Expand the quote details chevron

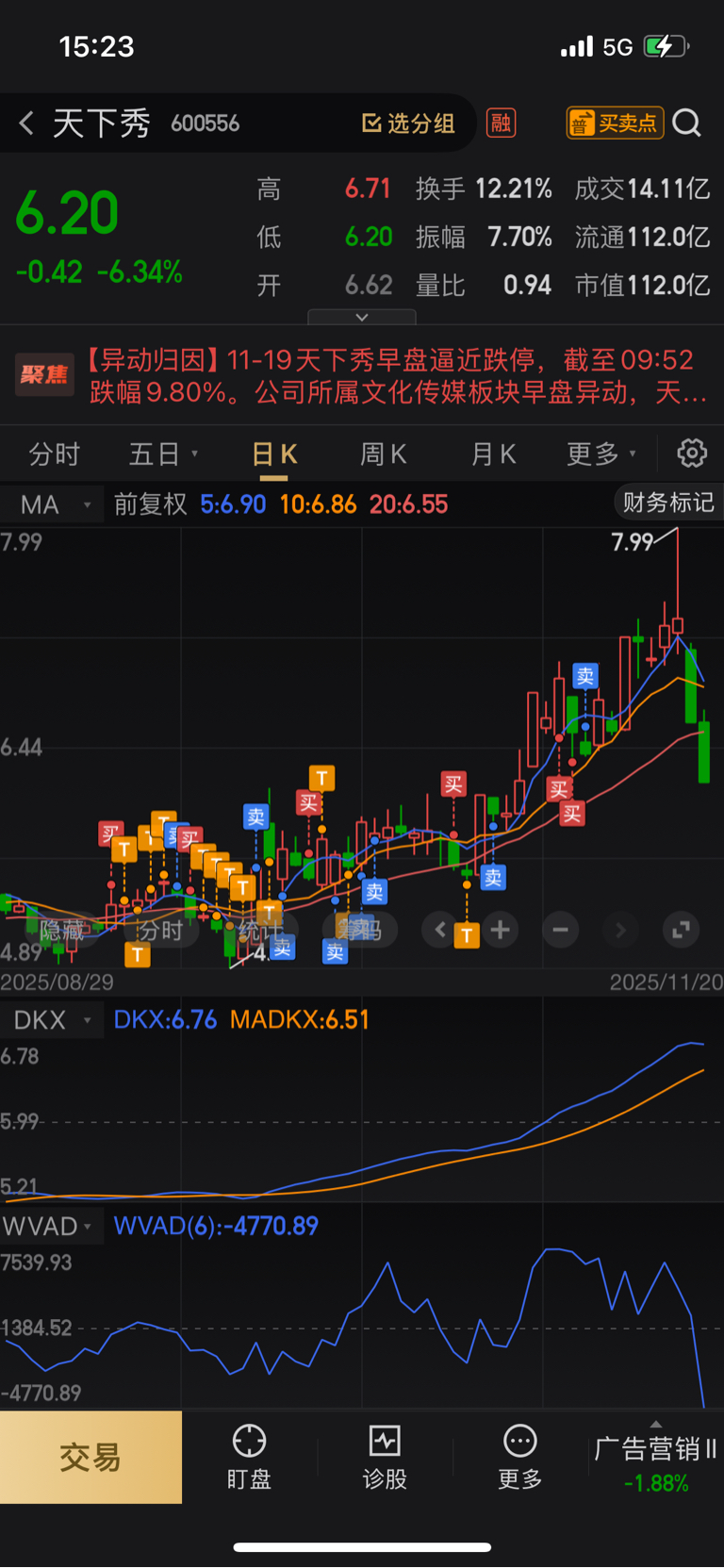pos(362,317)
